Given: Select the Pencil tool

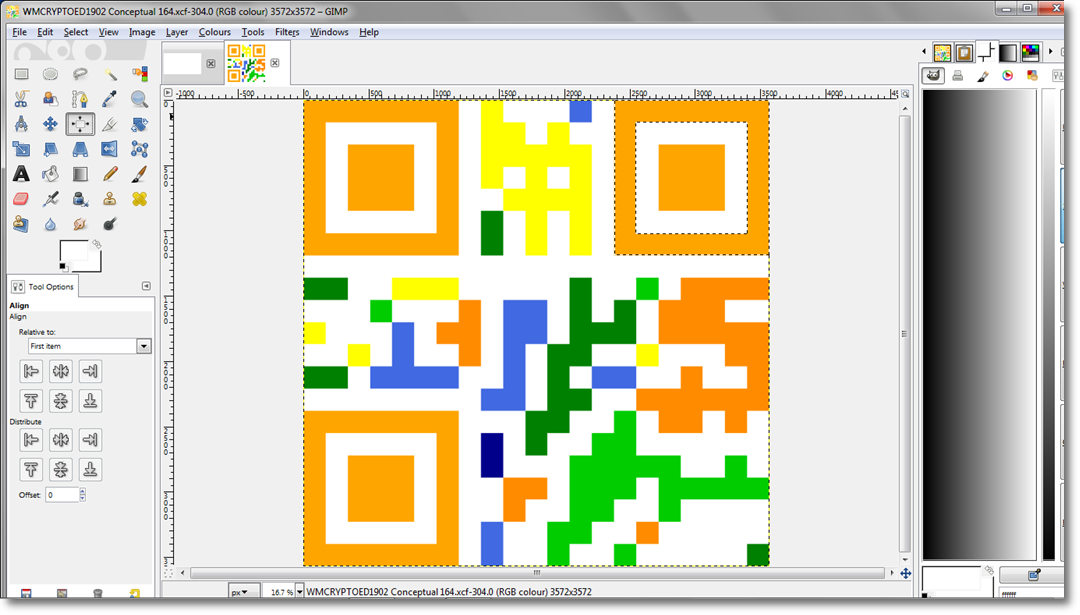Looking at the screenshot, I should (x=110, y=174).
